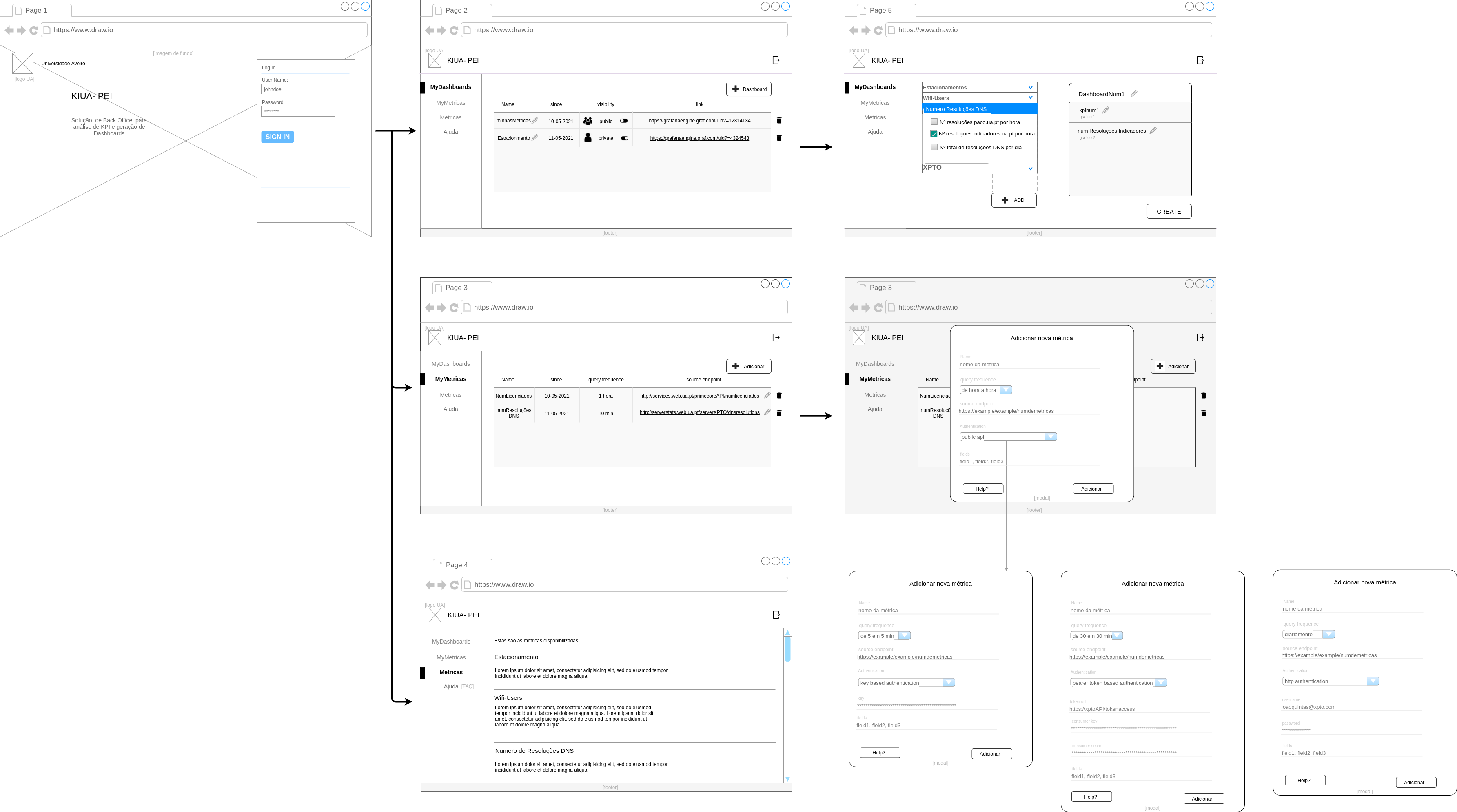Click pencil icon next to Estacionmento dashboard
Screen dimensions: 1457x812
(534, 137)
